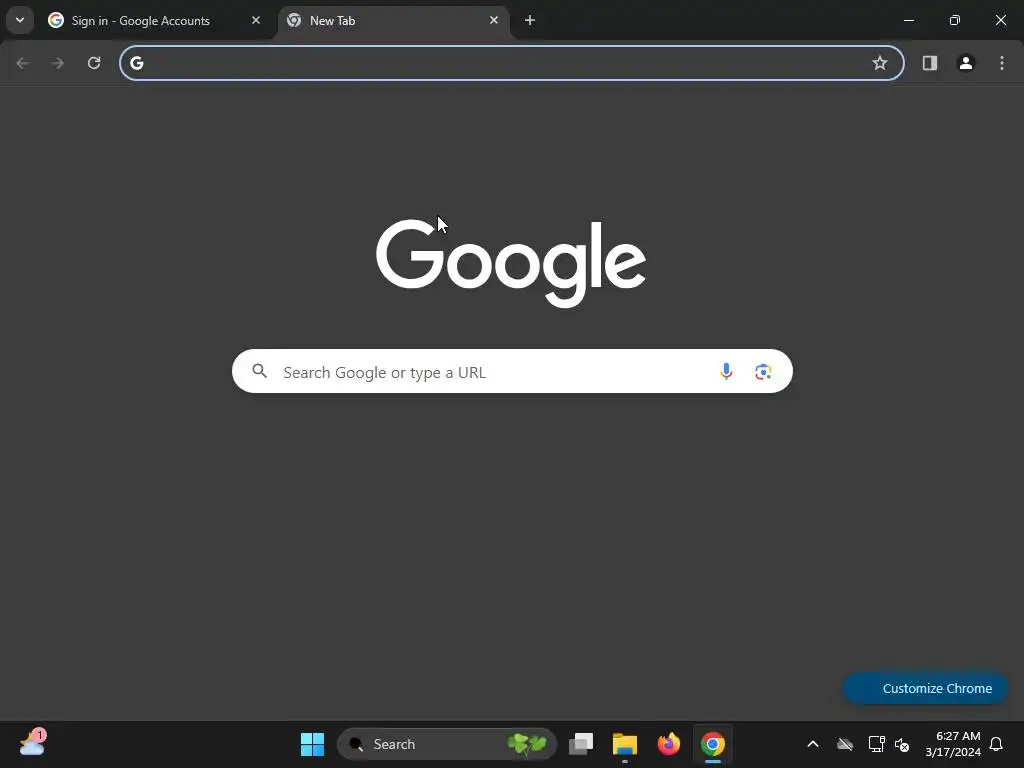This screenshot has width=1024, height=768.
Task: Click the Search Google or type a URL box
Action: (x=512, y=372)
